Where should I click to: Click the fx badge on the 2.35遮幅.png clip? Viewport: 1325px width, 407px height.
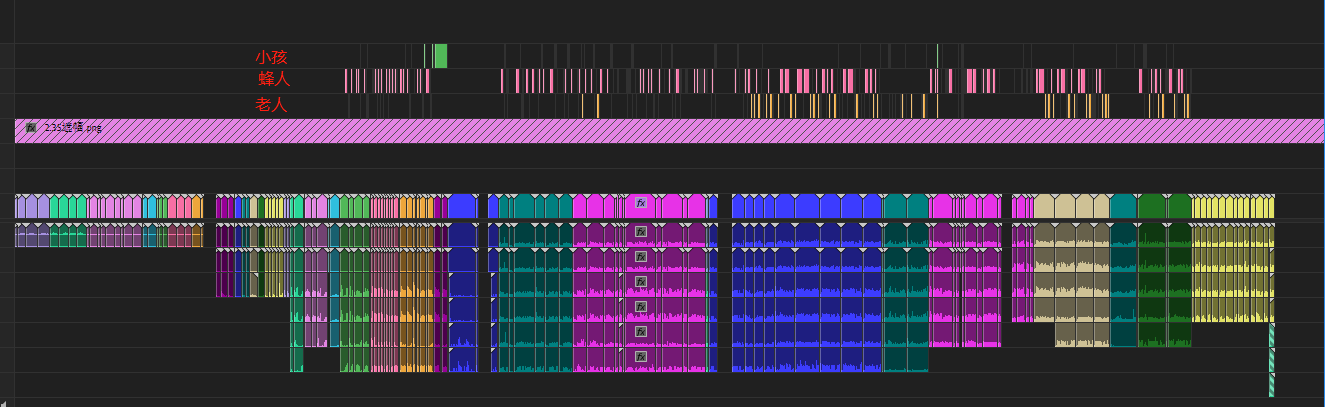[x=31, y=128]
